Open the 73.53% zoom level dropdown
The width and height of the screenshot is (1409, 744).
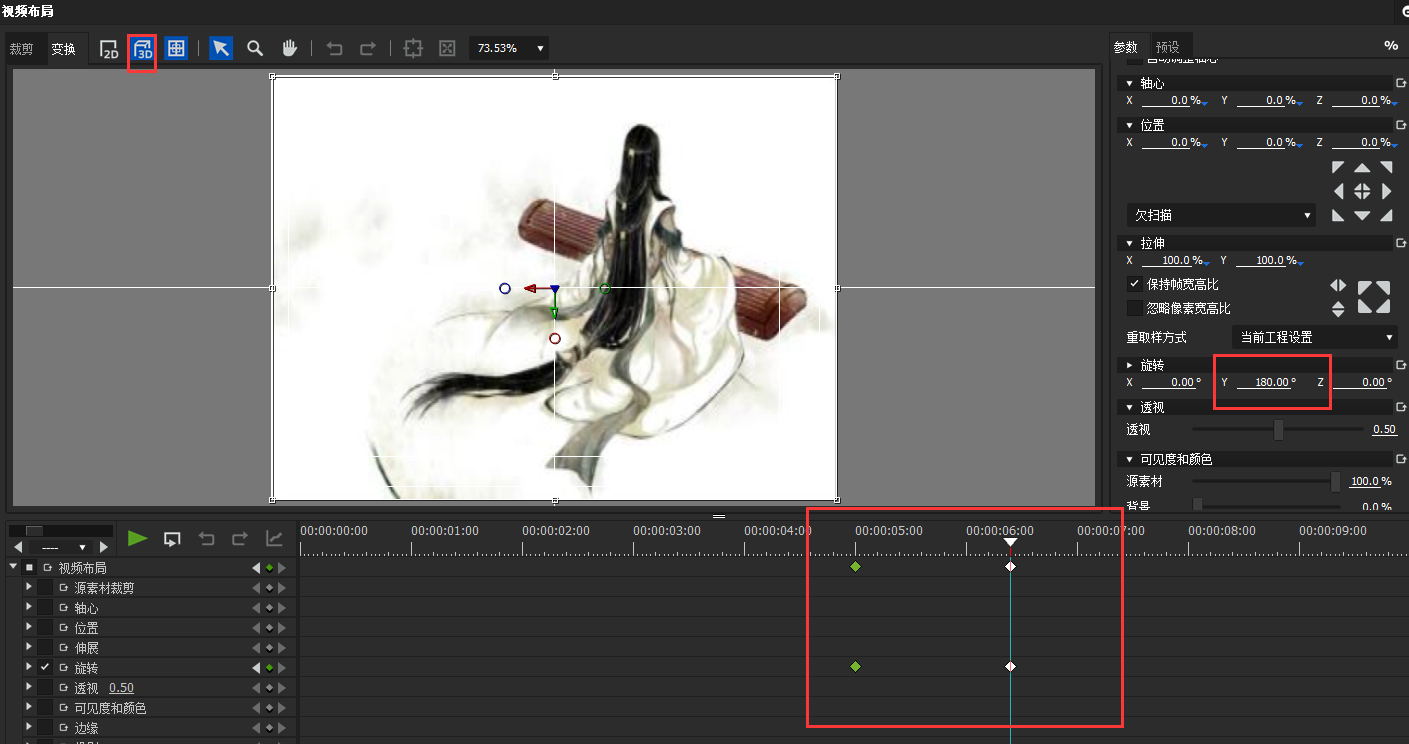coord(509,48)
